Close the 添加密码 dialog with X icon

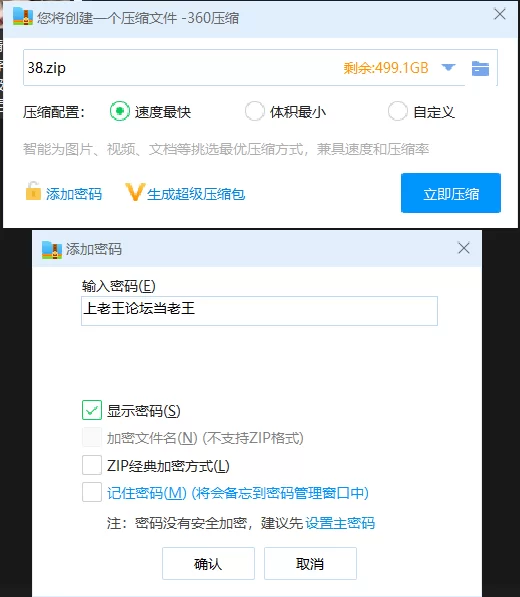464,248
